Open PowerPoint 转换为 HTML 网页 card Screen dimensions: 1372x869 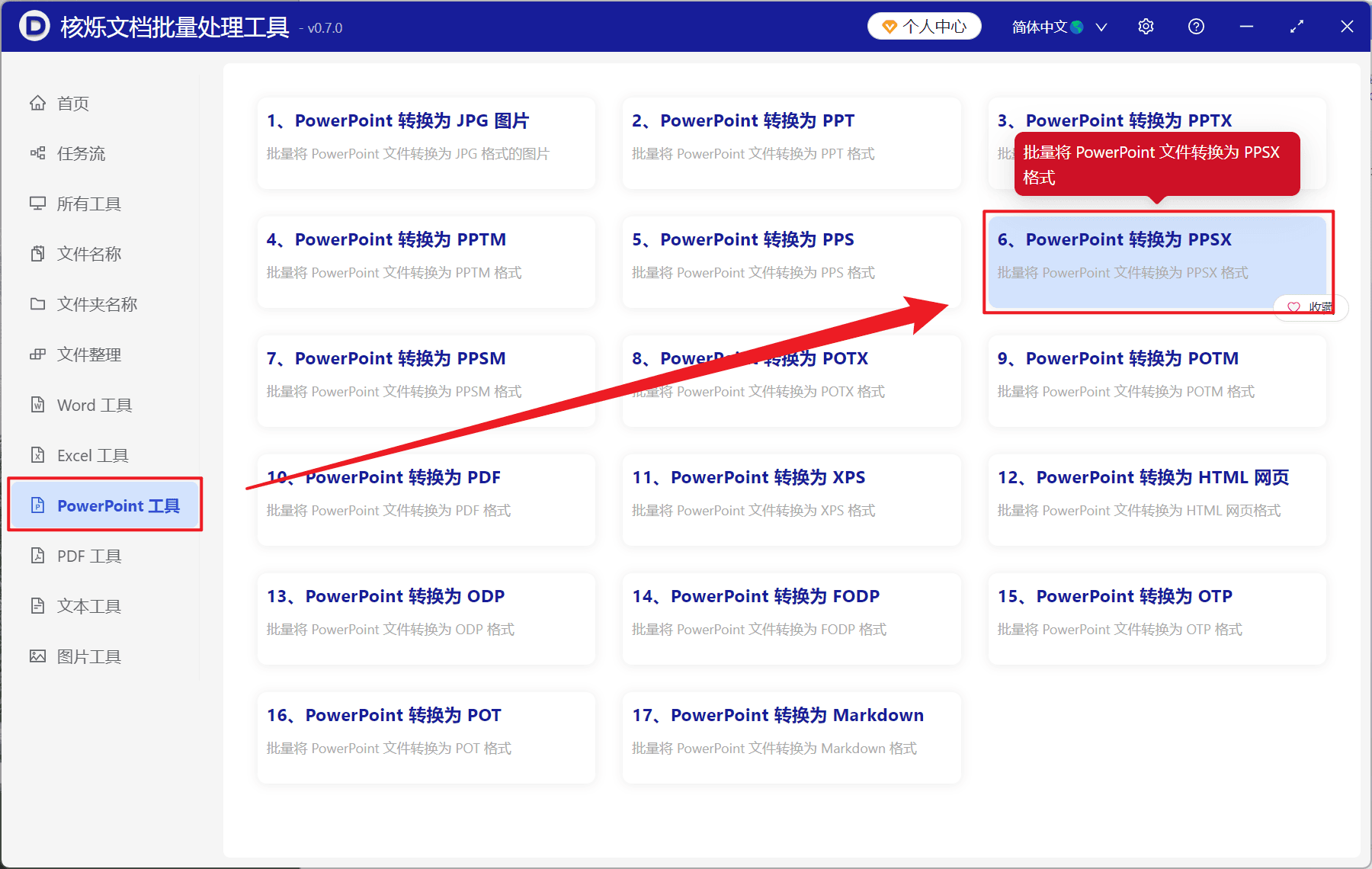pos(1157,499)
